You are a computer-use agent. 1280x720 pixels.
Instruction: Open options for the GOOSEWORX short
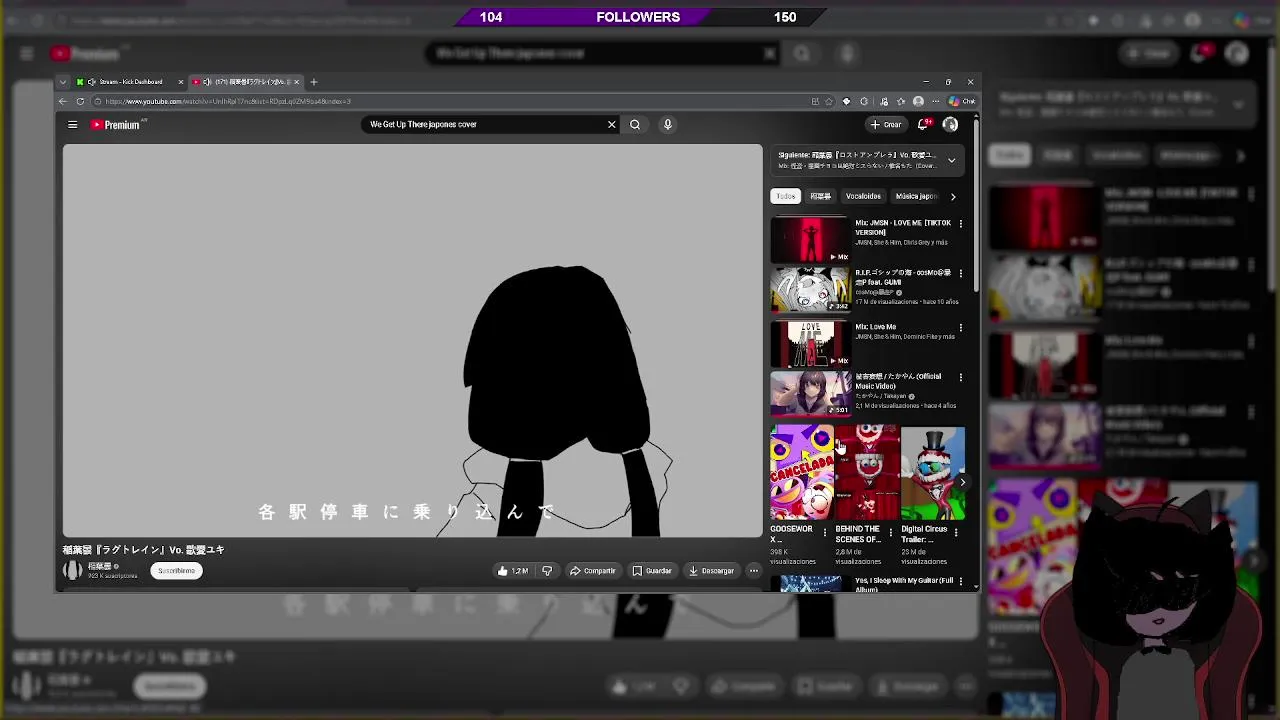pyautogui.click(x=825, y=533)
